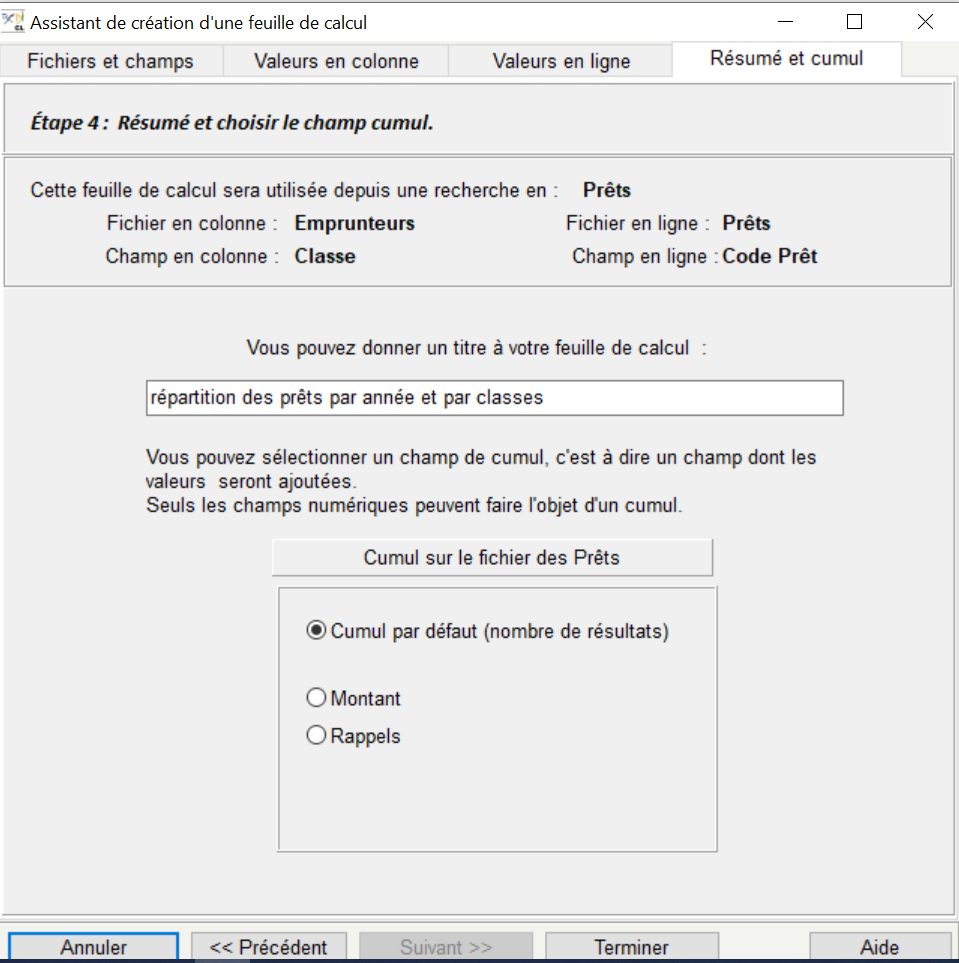The height and width of the screenshot is (963, 959).
Task: Minimize the assistant window
Action: (x=785, y=22)
